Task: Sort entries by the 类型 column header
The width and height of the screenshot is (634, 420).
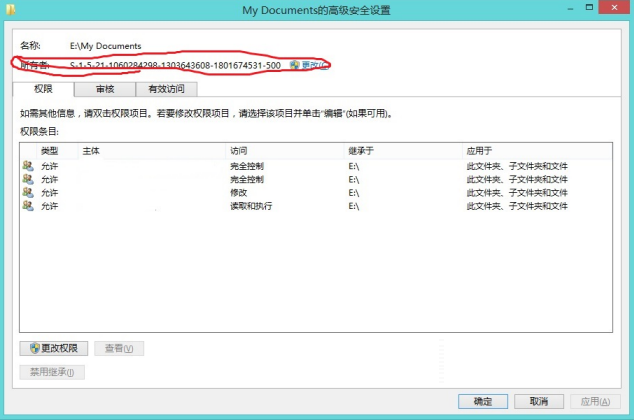Action: [x=48, y=150]
